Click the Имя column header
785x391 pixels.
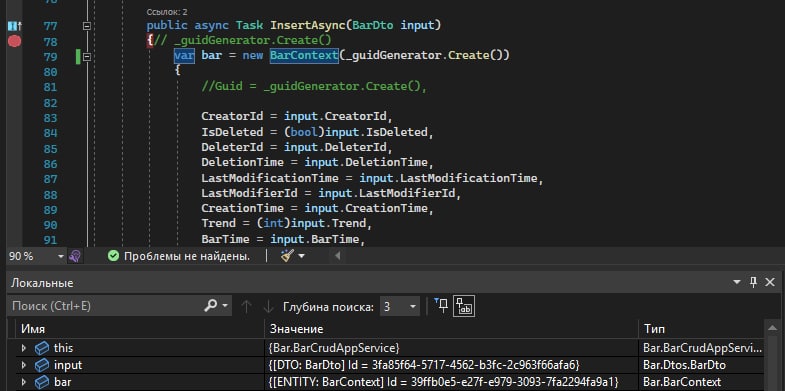(x=140, y=329)
